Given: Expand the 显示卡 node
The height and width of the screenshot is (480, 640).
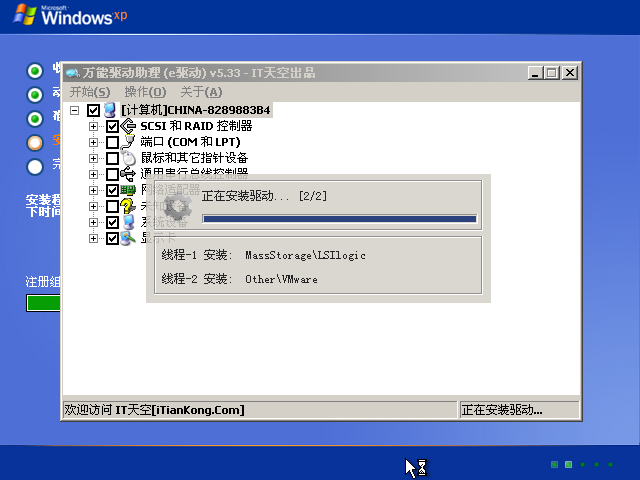Looking at the screenshot, I should (93, 238).
